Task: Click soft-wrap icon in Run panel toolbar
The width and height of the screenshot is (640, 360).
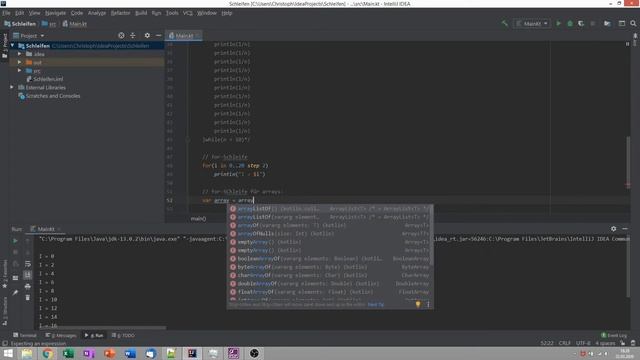Action: pyautogui.click(x=28, y=264)
